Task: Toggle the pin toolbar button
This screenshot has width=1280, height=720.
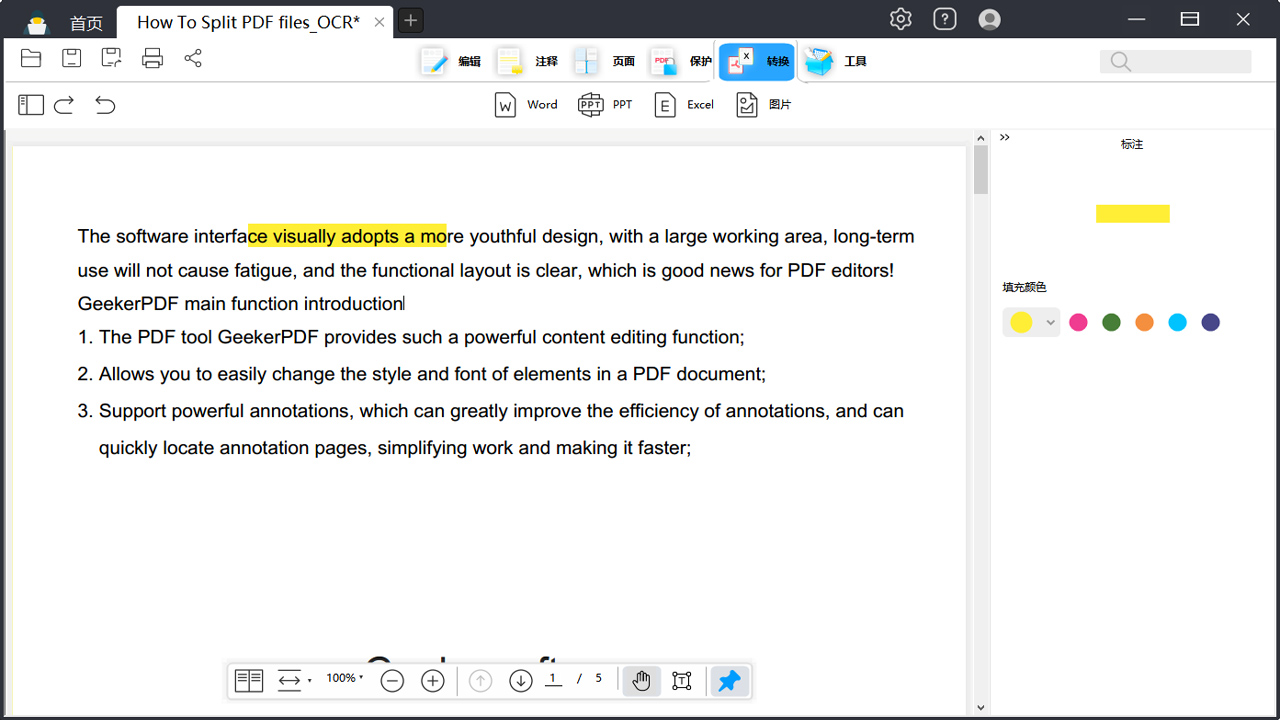Action: coord(730,681)
